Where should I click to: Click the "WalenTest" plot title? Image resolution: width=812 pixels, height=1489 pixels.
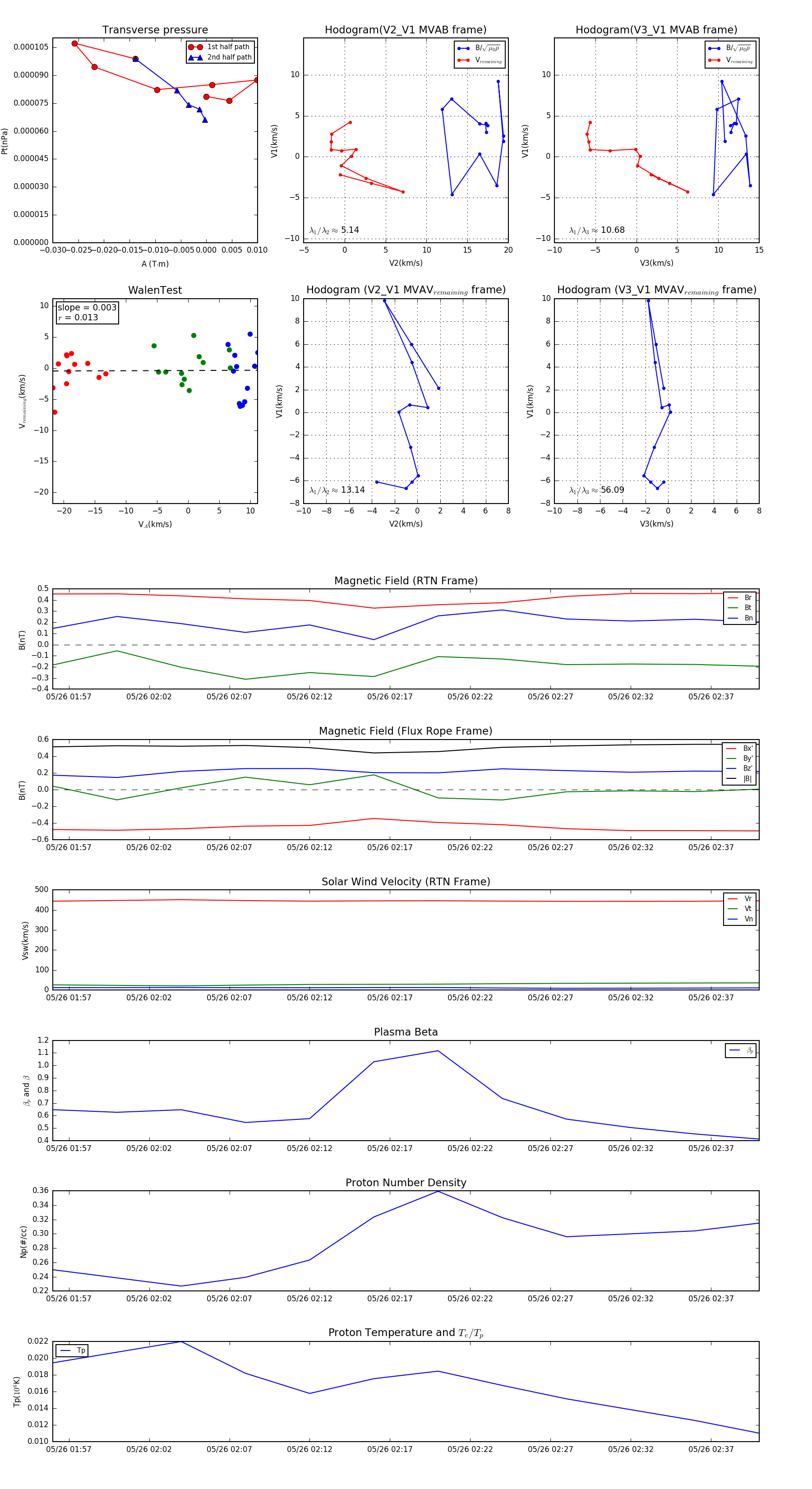point(155,290)
